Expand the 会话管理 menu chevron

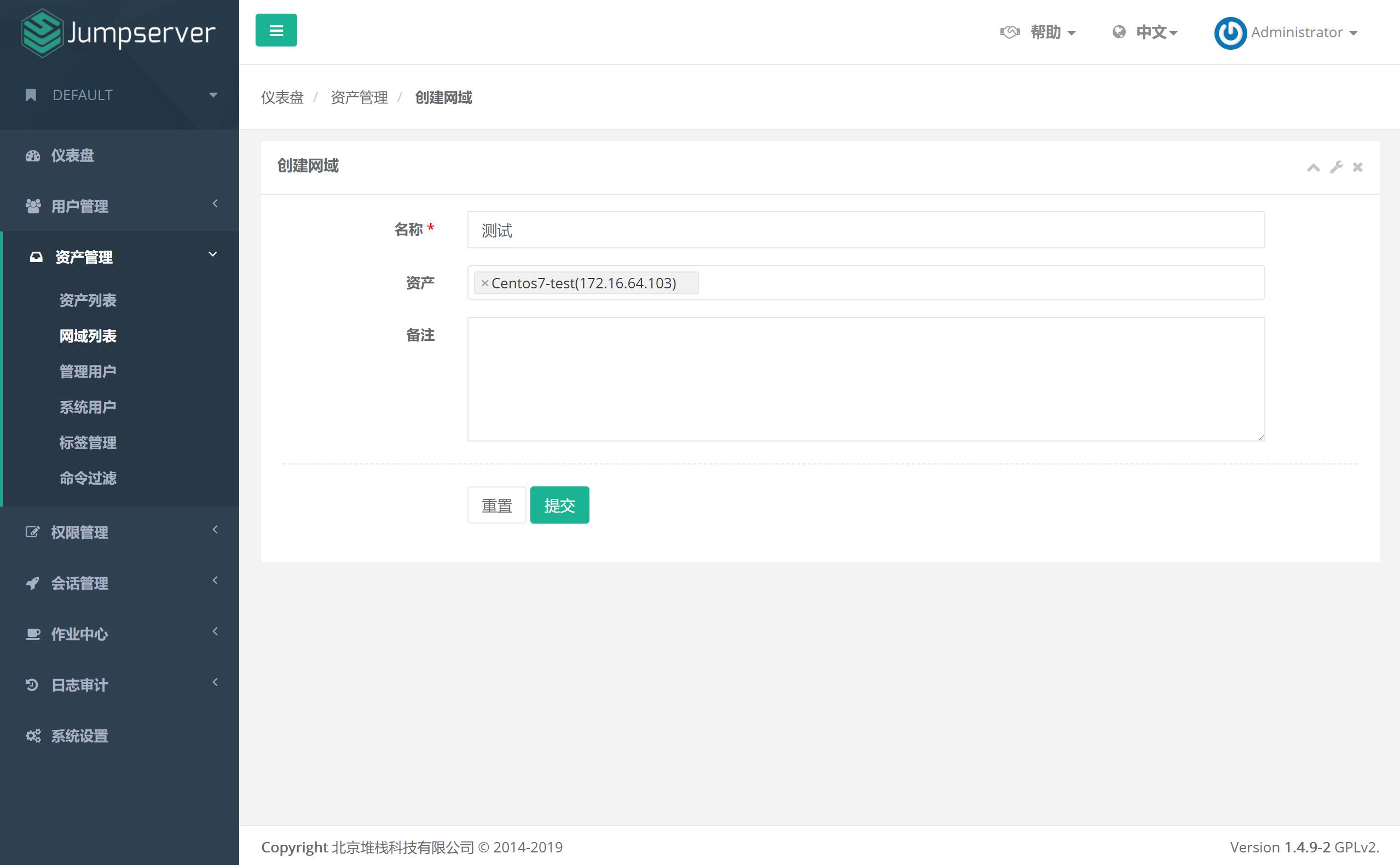[x=215, y=580]
